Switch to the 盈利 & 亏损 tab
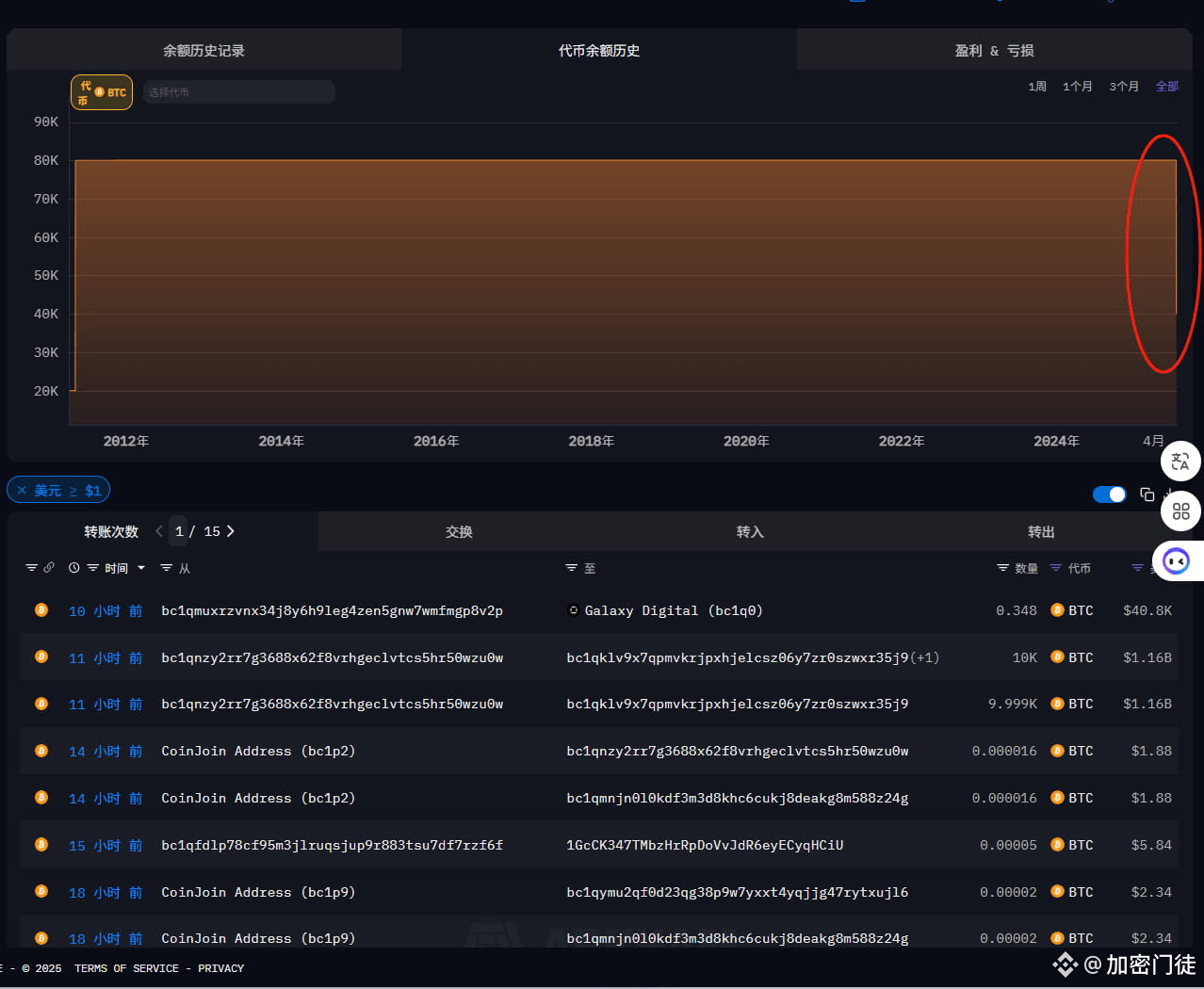The width and height of the screenshot is (1204, 989). (994, 49)
